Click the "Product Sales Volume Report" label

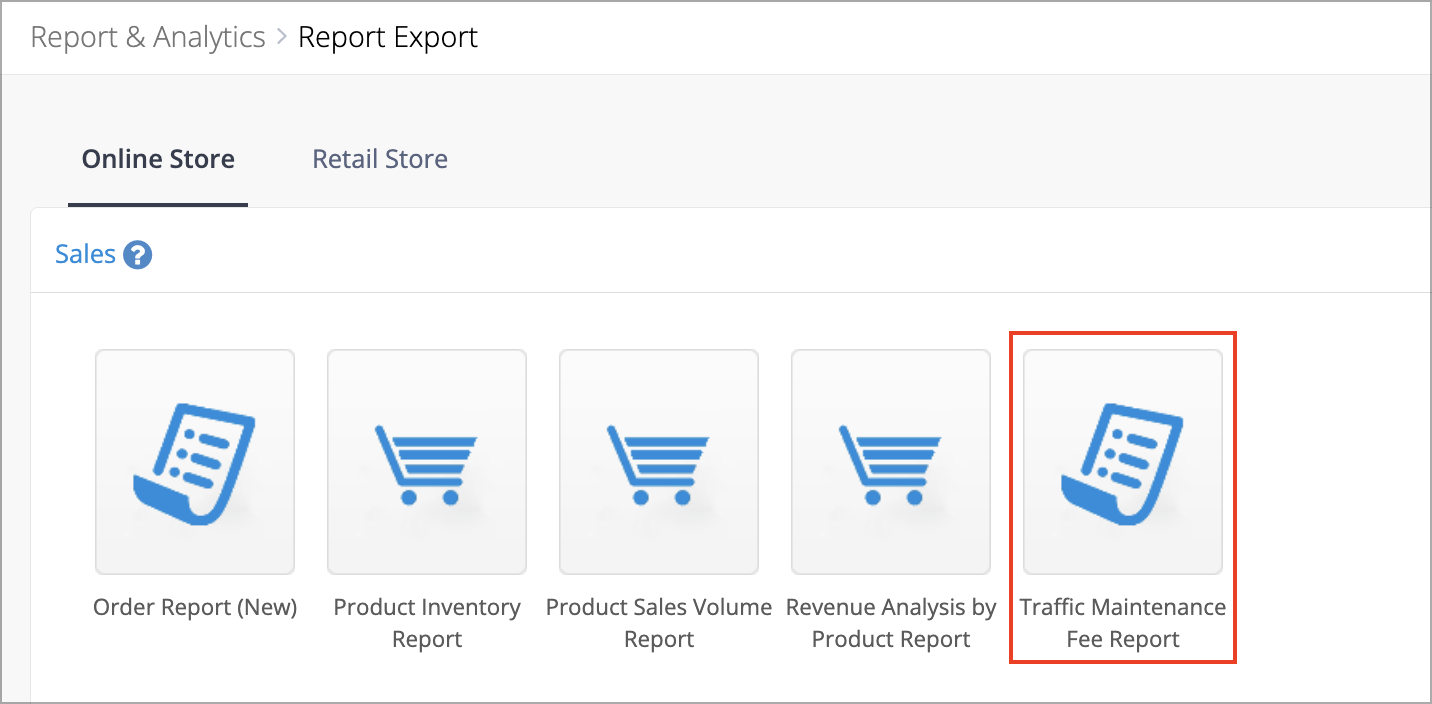(659, 623)
